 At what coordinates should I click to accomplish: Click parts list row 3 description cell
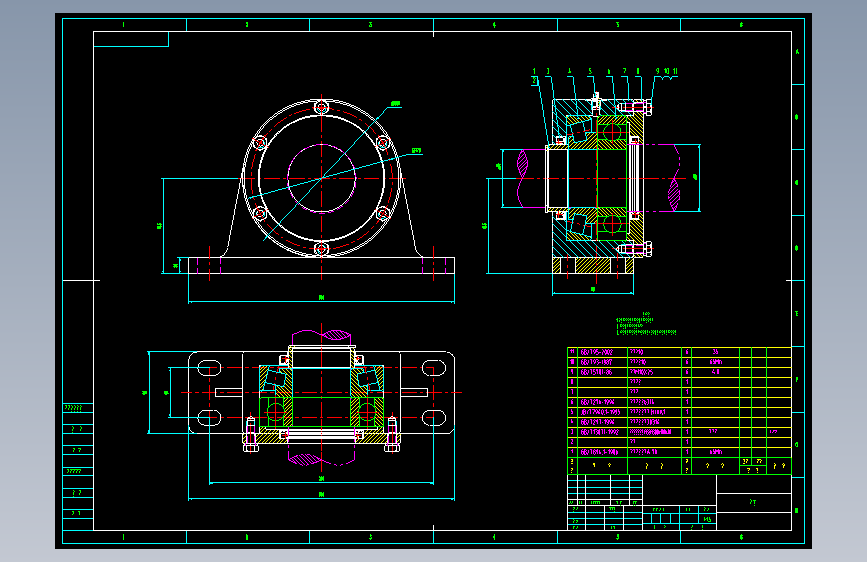[x=654, y=432]
